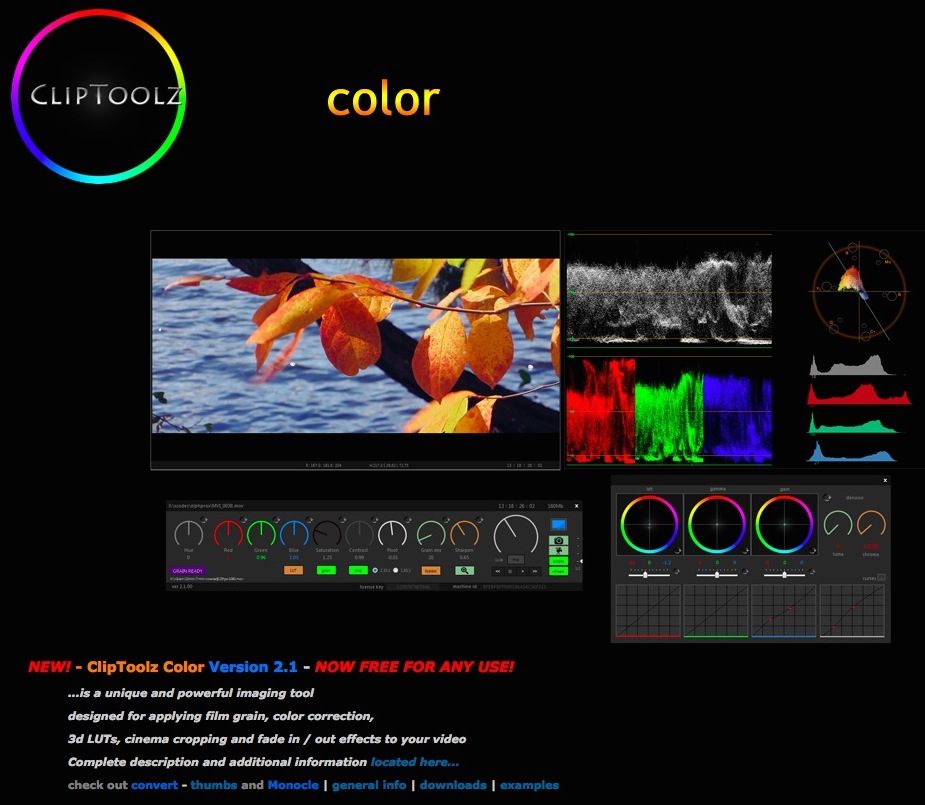This screenshot has width=925, height=805.
Task: Click the lift level slider handle
Action: (645, 574)
